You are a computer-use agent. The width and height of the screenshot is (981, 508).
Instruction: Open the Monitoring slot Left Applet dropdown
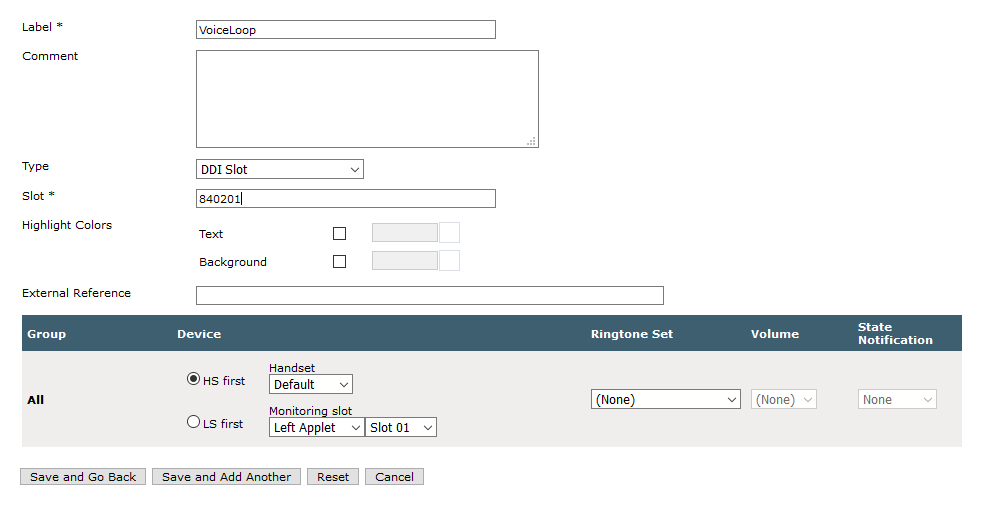[317, 427]
